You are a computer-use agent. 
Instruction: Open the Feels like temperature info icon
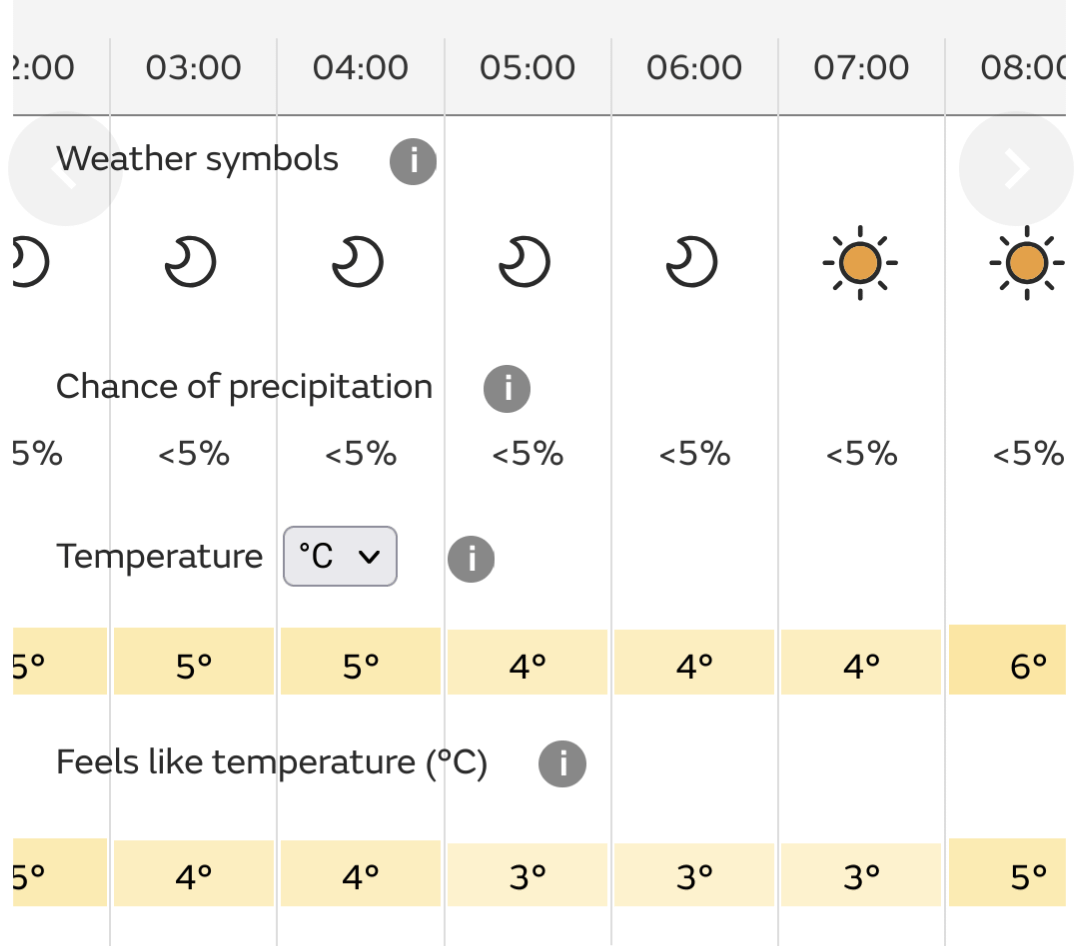point(562,764)
